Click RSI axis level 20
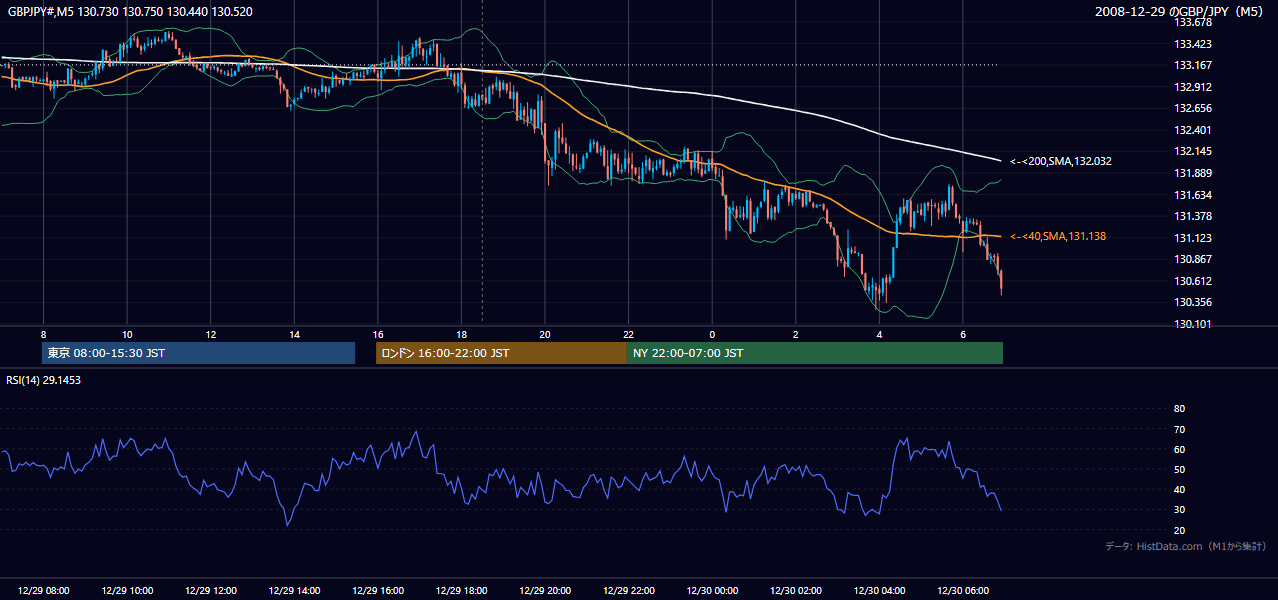The height and width of the screenshot is (600, 1278). 1179,530
